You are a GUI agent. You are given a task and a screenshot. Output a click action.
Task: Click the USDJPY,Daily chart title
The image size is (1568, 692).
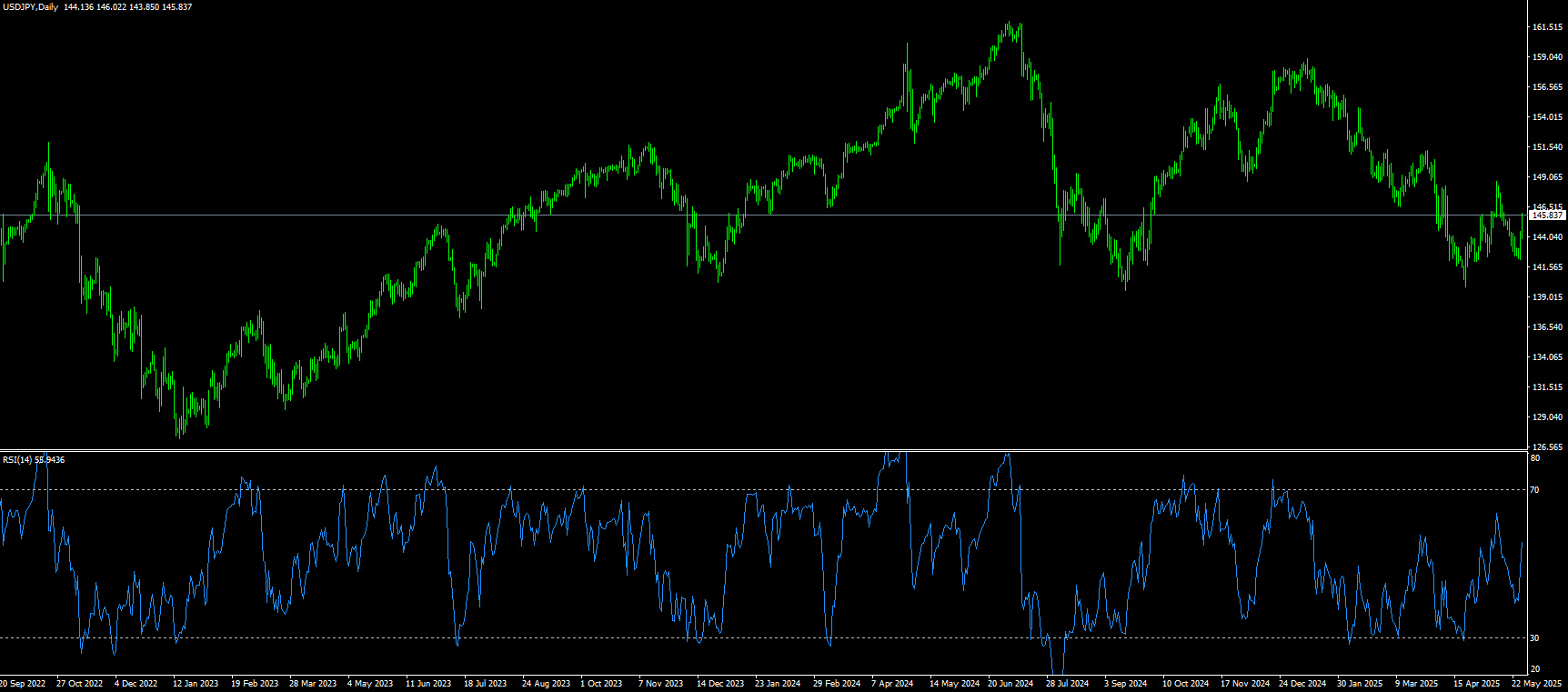pos(30,7)
